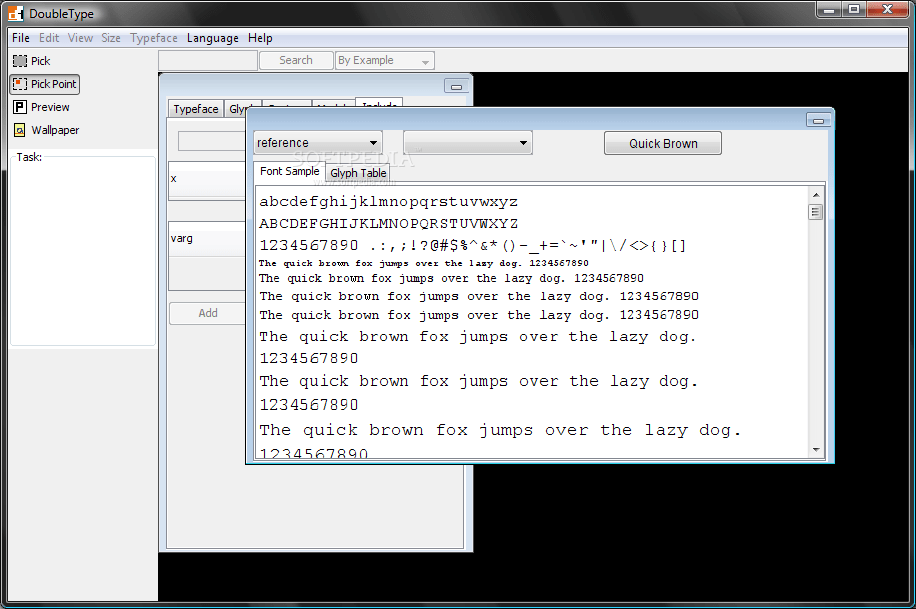This screenshot has width=916, height=609.
Task: Click the numbers and symbols sample line
Action: [x=473, y=245]
